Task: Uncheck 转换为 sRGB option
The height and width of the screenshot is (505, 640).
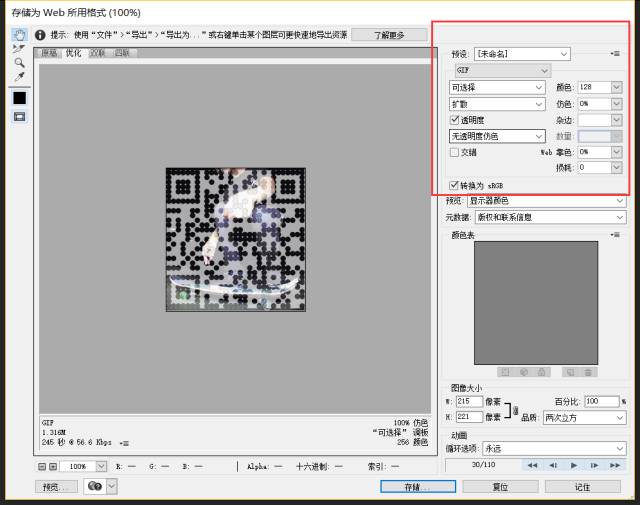Action: tap(455, 185)
